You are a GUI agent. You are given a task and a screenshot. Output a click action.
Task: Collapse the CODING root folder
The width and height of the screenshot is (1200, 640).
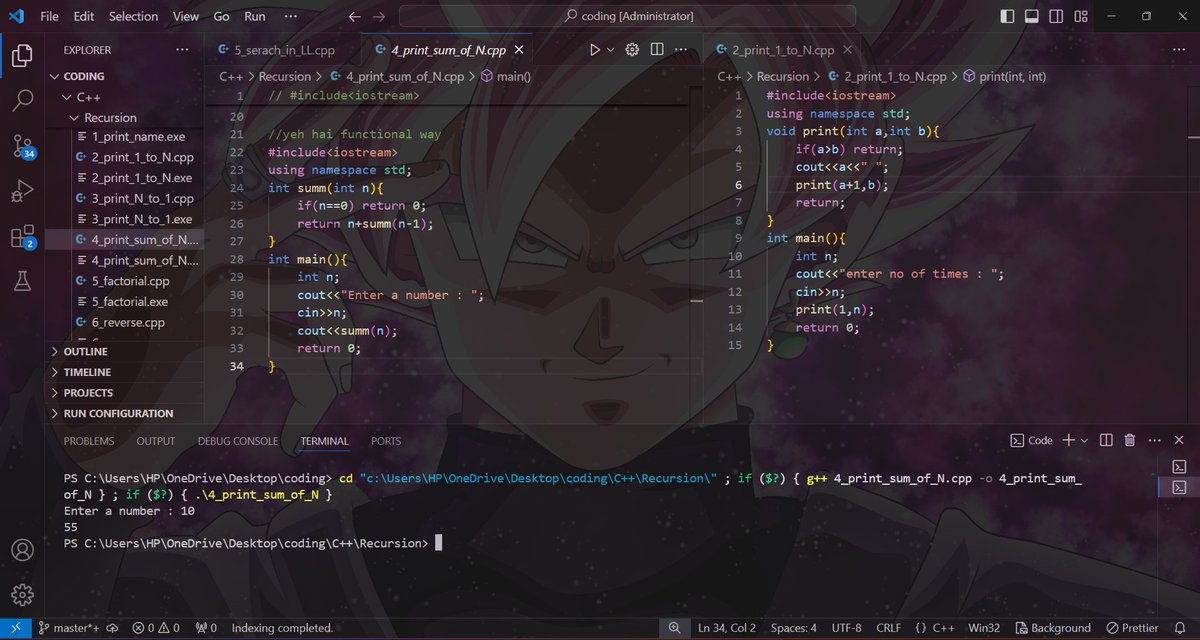125,76
